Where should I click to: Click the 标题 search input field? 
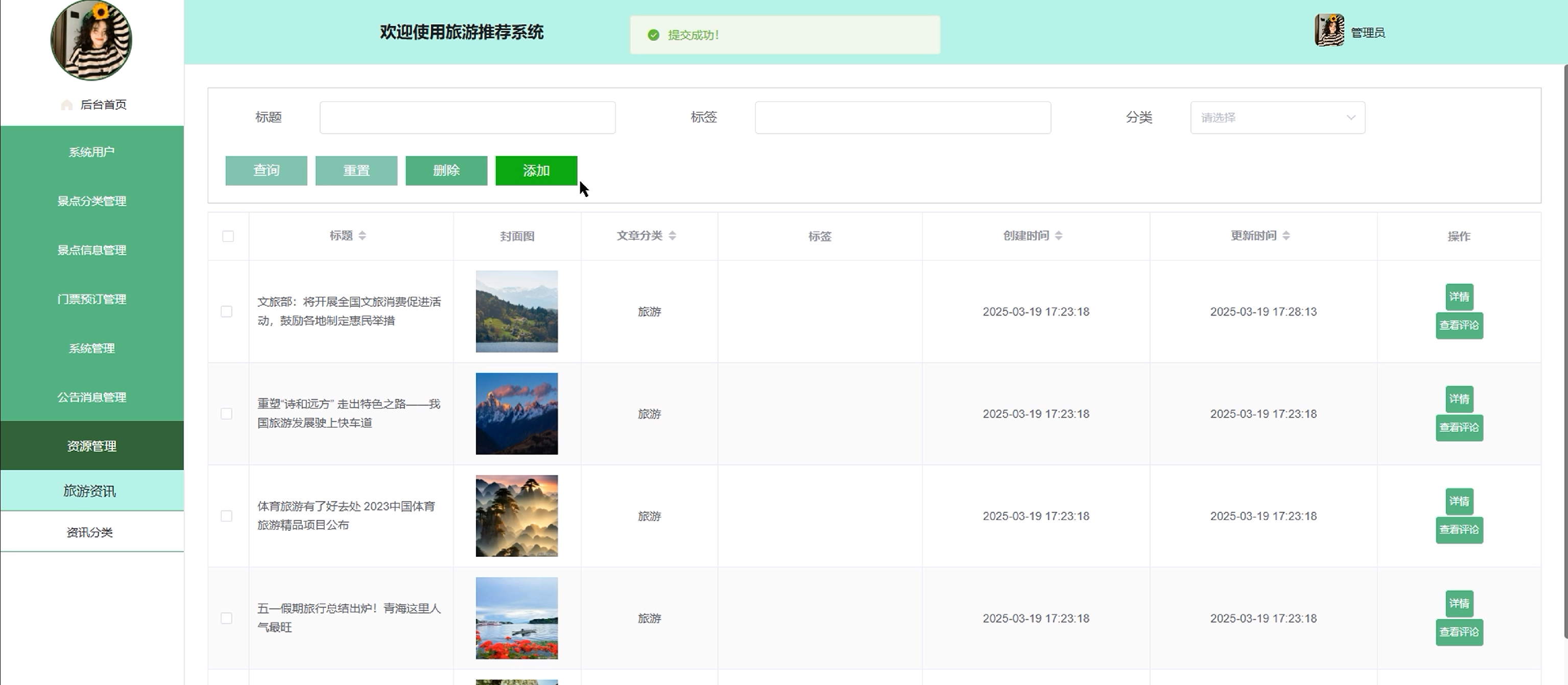[467, 117]
